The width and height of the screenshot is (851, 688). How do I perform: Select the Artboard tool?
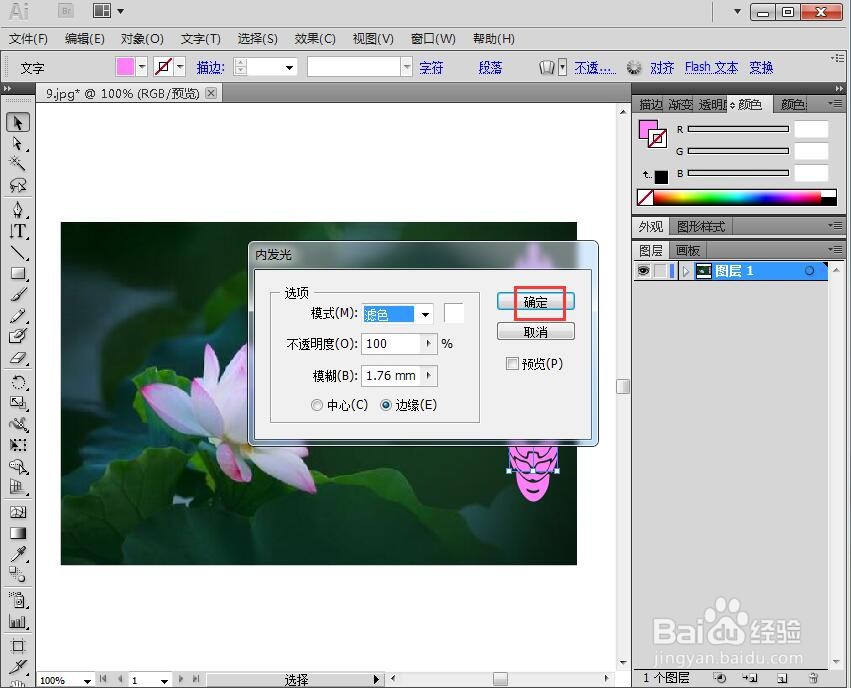18,646
